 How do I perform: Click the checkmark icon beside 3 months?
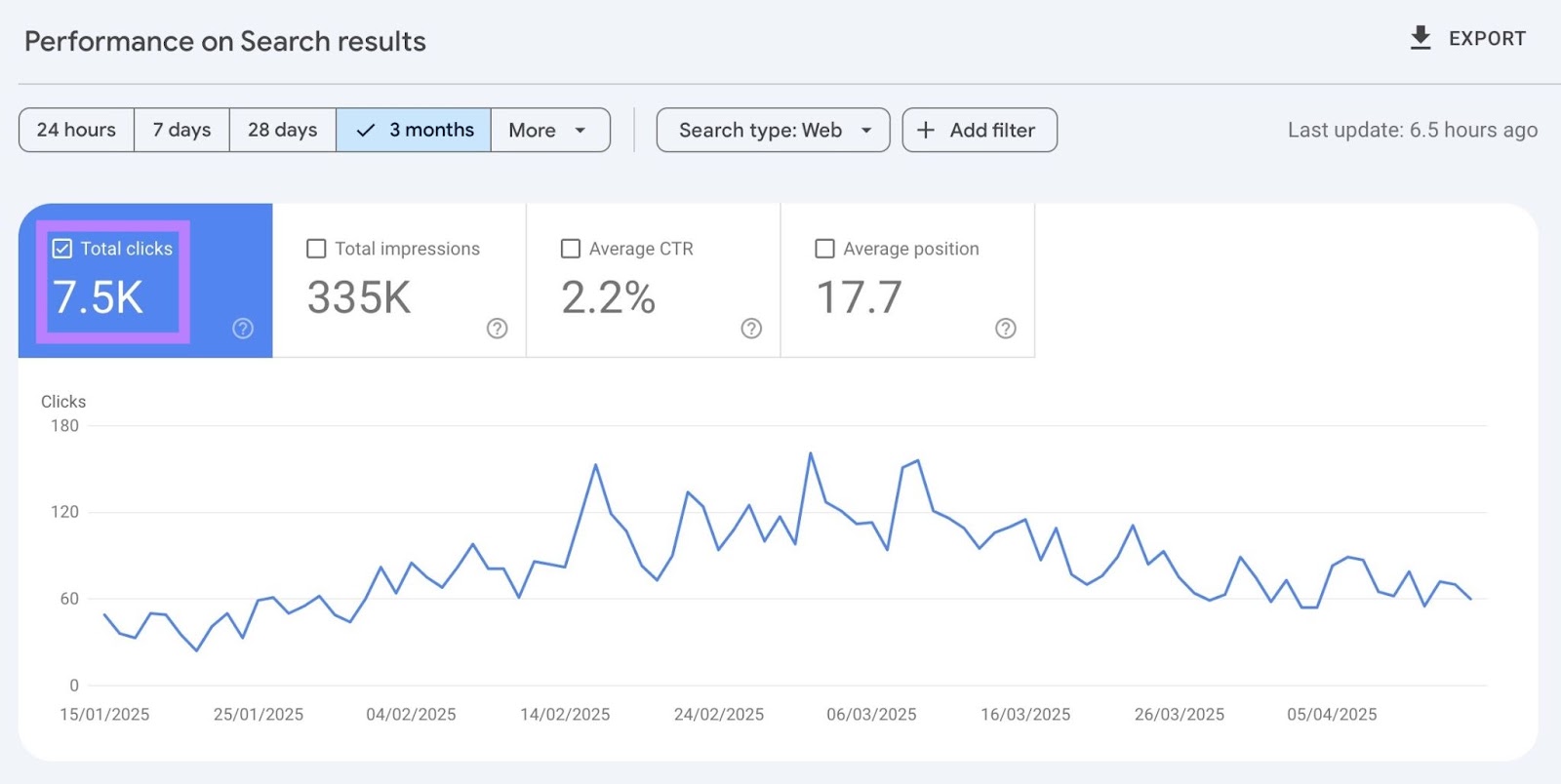pyautogui.click(x=366, y=130)
